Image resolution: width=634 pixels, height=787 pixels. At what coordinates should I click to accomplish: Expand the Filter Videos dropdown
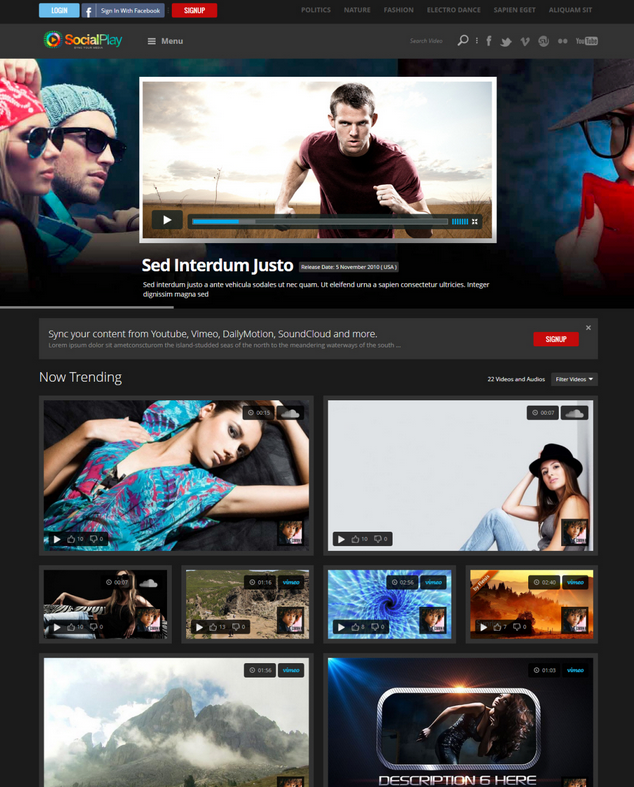pos(574,379)
